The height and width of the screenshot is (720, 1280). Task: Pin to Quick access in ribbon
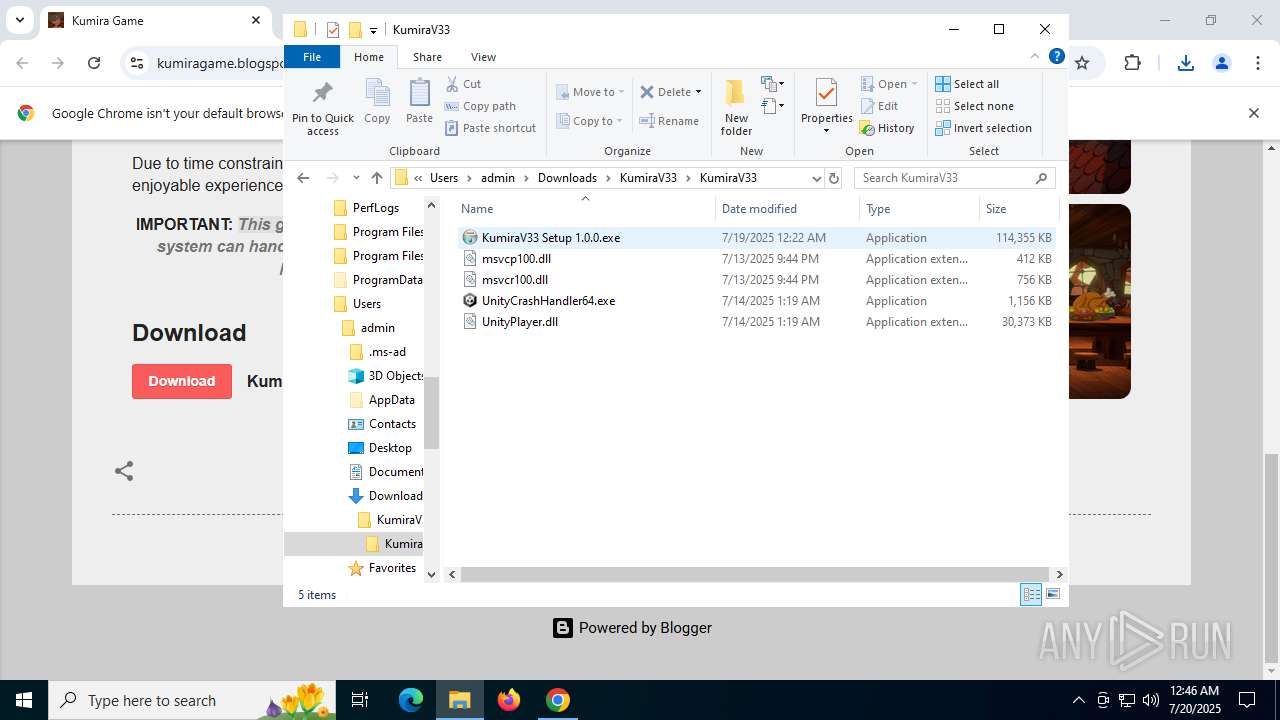(322, 108)
